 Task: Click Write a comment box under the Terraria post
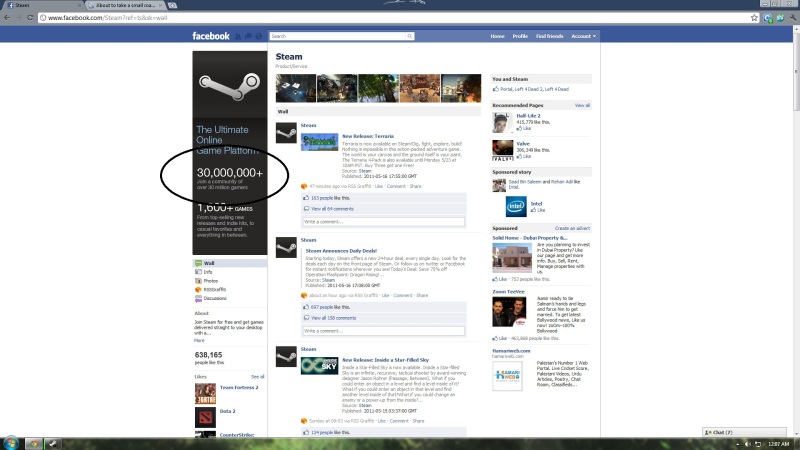pyautogui.click(x=384, y=222)
